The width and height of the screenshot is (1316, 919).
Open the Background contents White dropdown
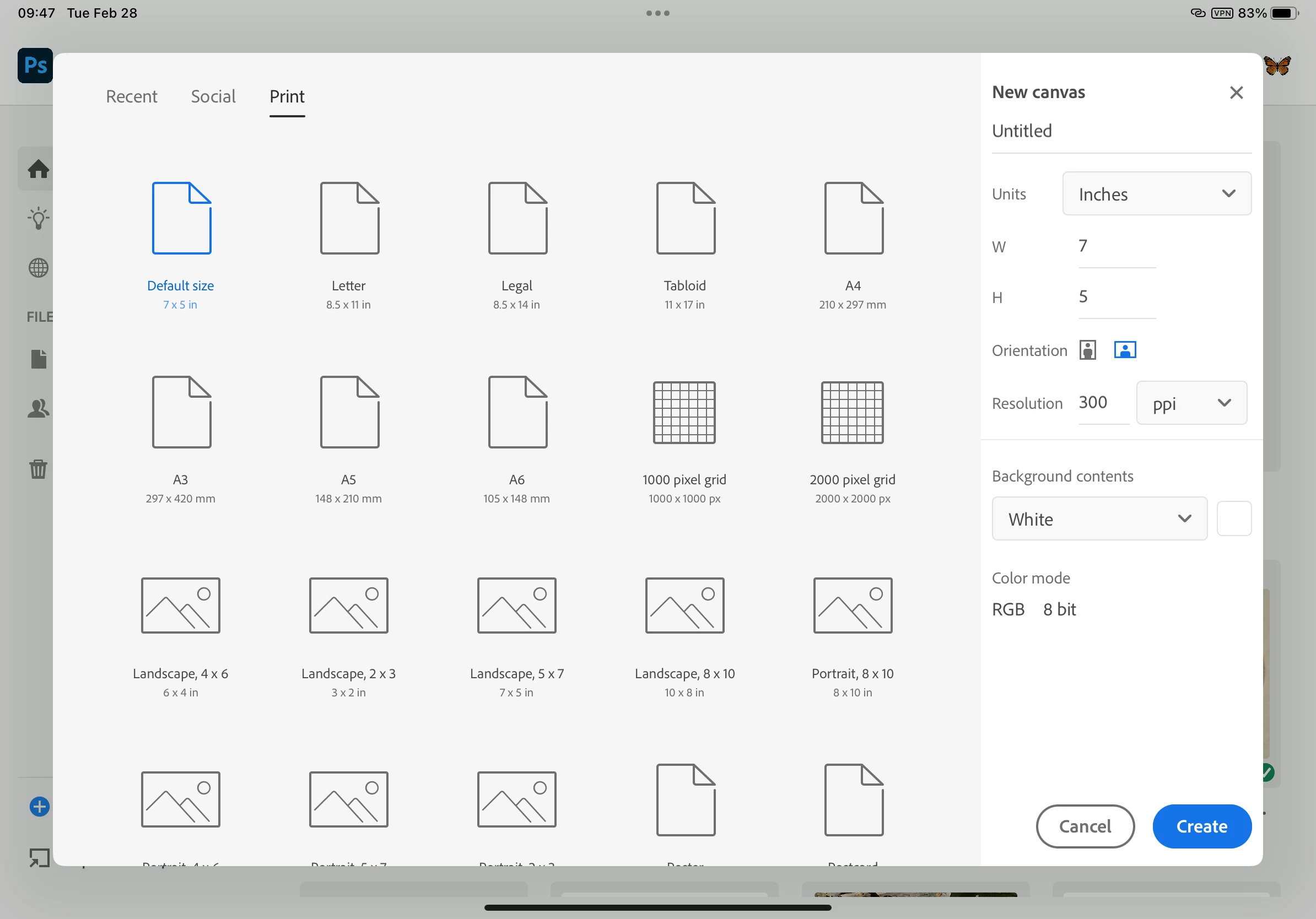coord(1099,519)
